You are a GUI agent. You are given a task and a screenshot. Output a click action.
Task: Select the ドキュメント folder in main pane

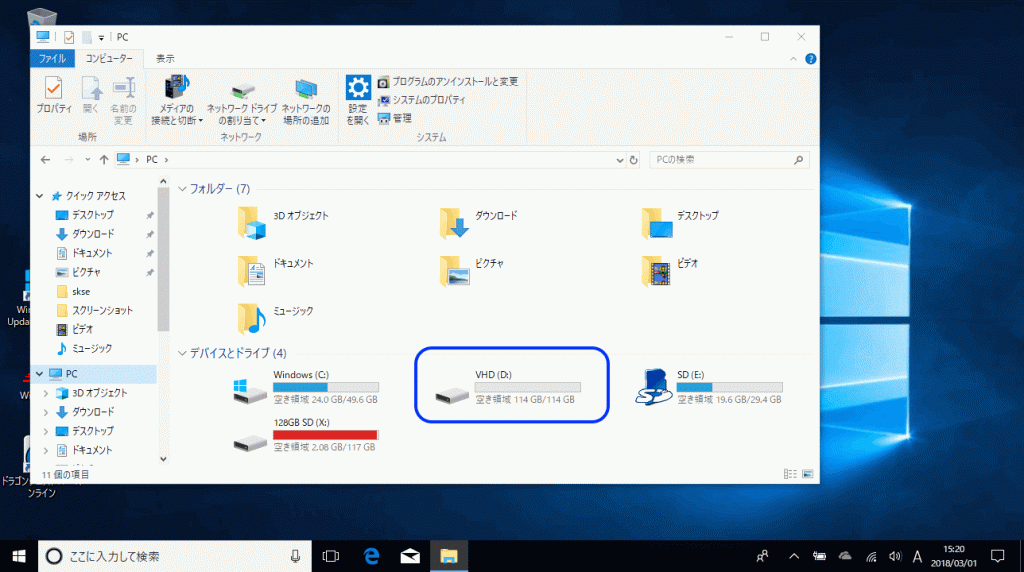coord(276,270)
